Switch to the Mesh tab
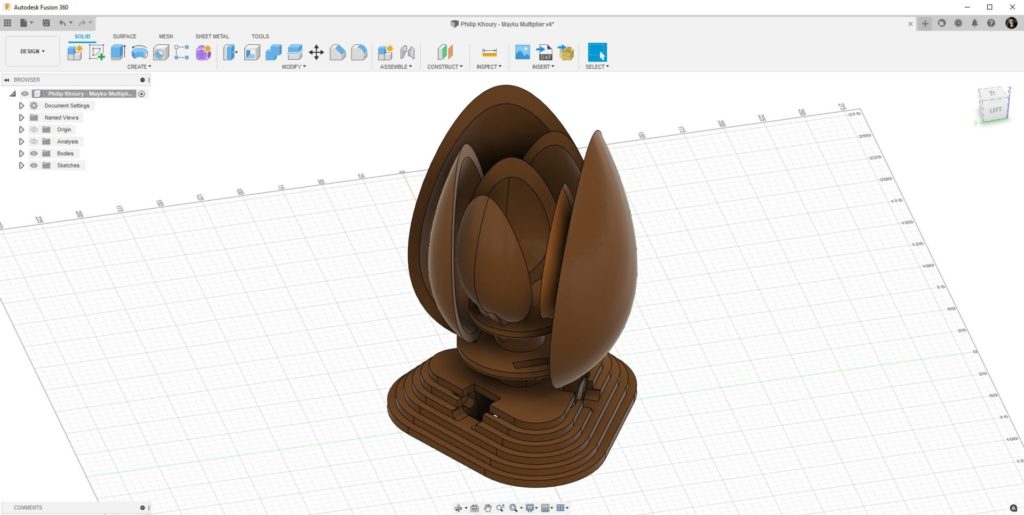The width and height of the screenshot is (1024, 515). coord(166,37)
